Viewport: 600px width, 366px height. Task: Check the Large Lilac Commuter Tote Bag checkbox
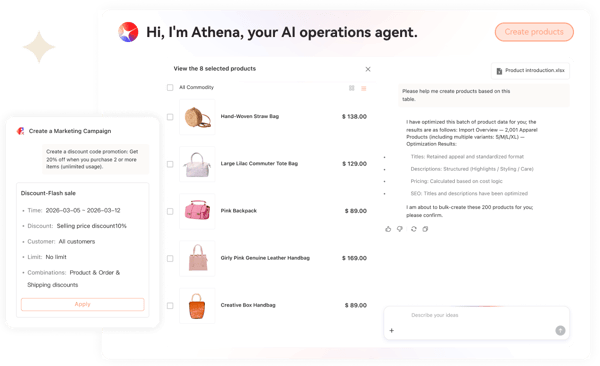170,164
